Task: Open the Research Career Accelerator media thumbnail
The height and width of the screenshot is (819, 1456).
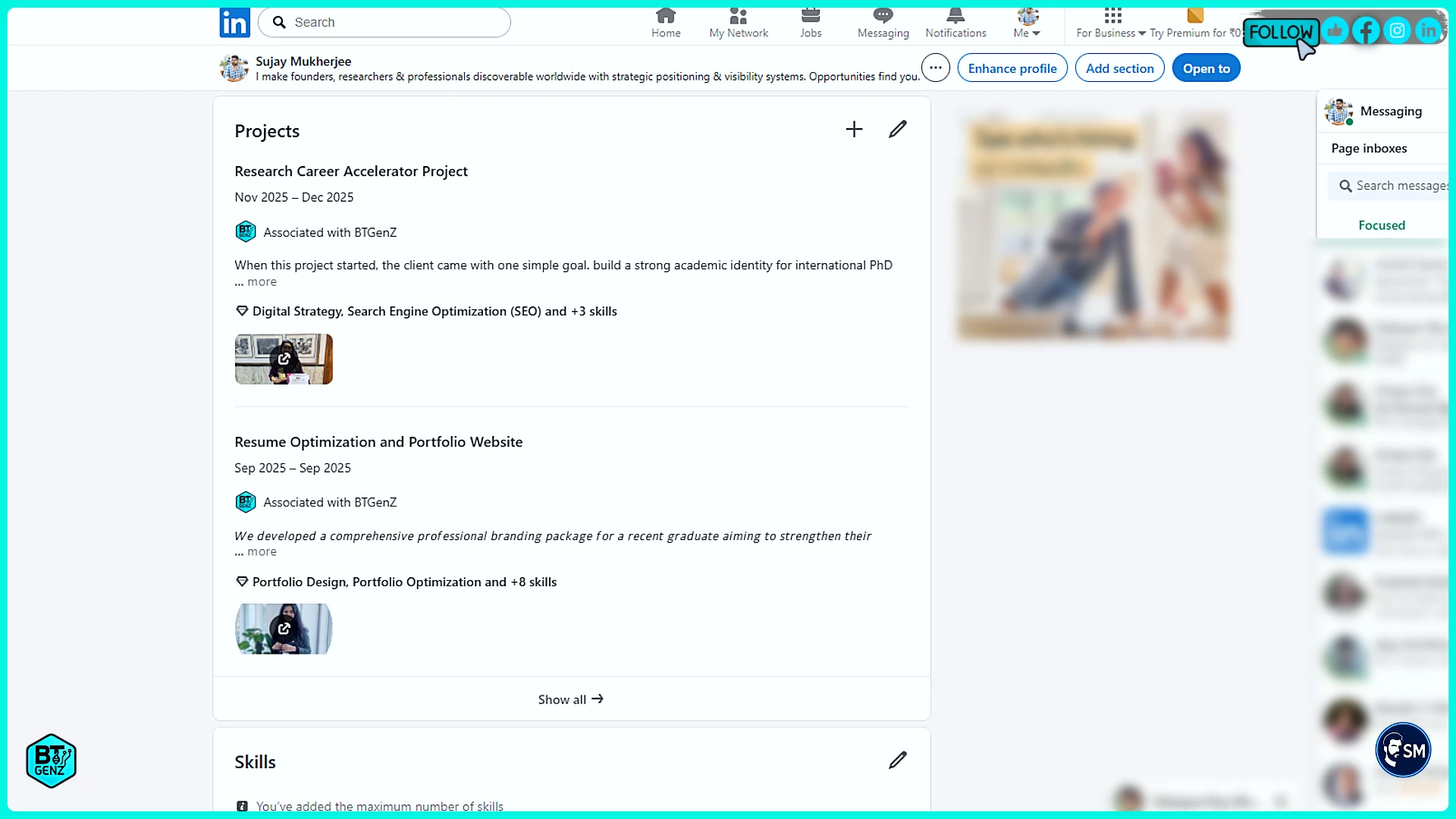Action: [x=284, y=359]
